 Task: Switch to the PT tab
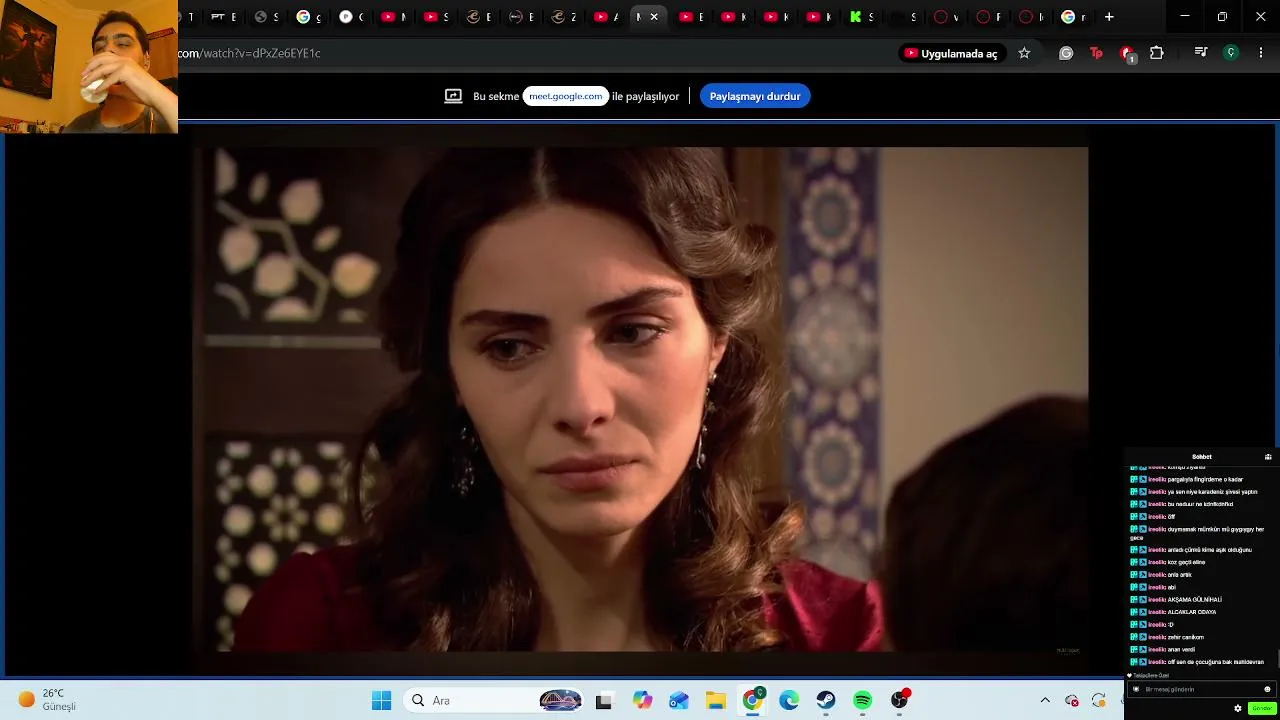223,17
